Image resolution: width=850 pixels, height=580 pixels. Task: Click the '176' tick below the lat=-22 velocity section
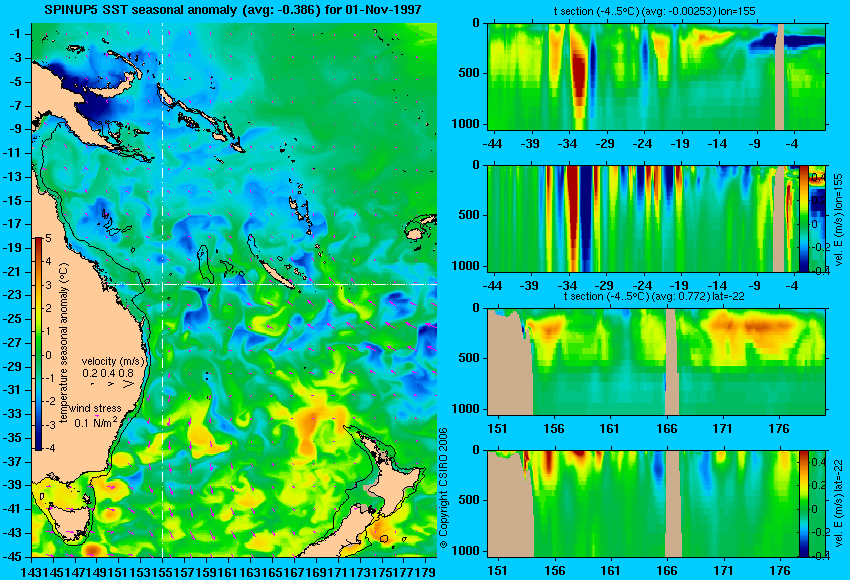pos(780,571)
